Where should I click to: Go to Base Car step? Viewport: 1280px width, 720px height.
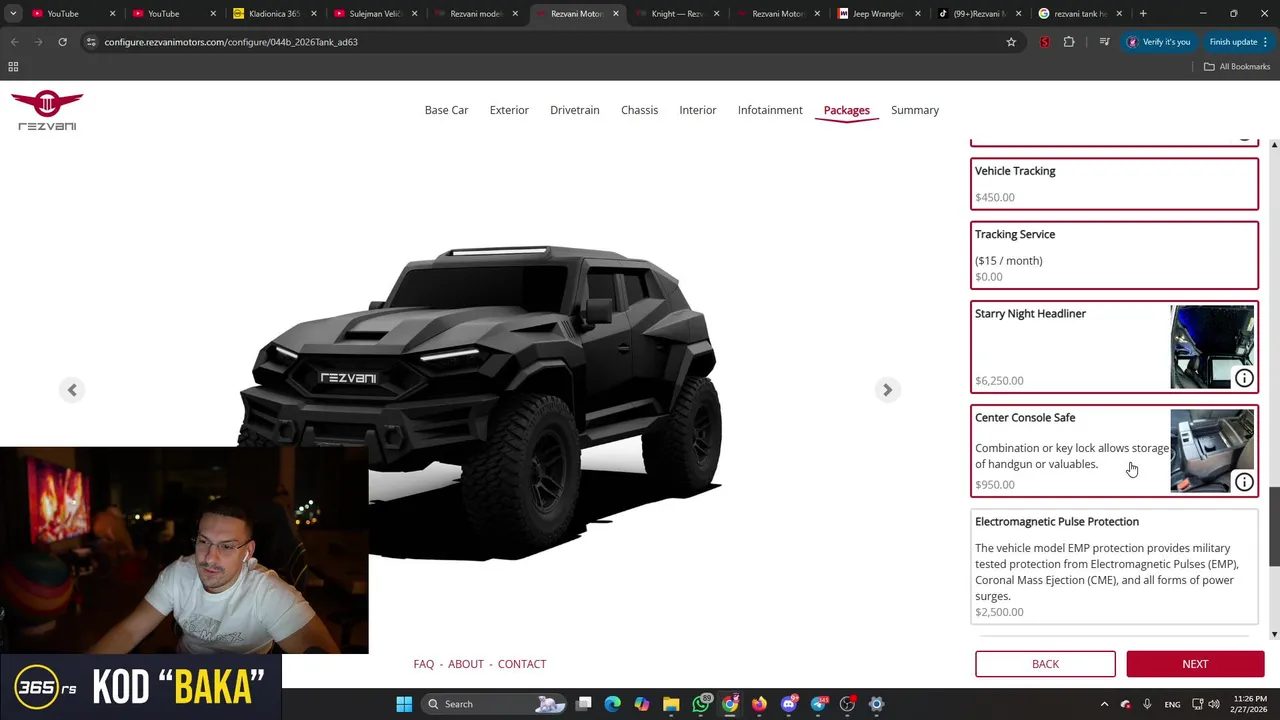pyautogui.click(x=446, y=110)
